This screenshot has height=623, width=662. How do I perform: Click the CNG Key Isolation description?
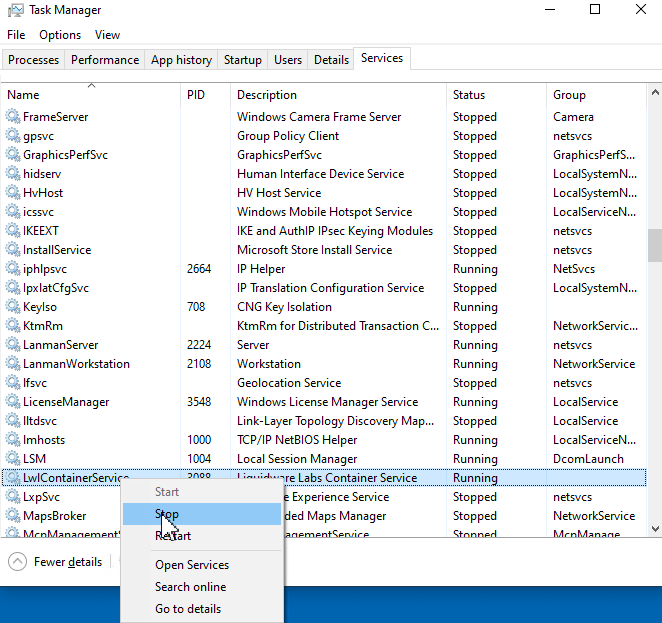284,306
